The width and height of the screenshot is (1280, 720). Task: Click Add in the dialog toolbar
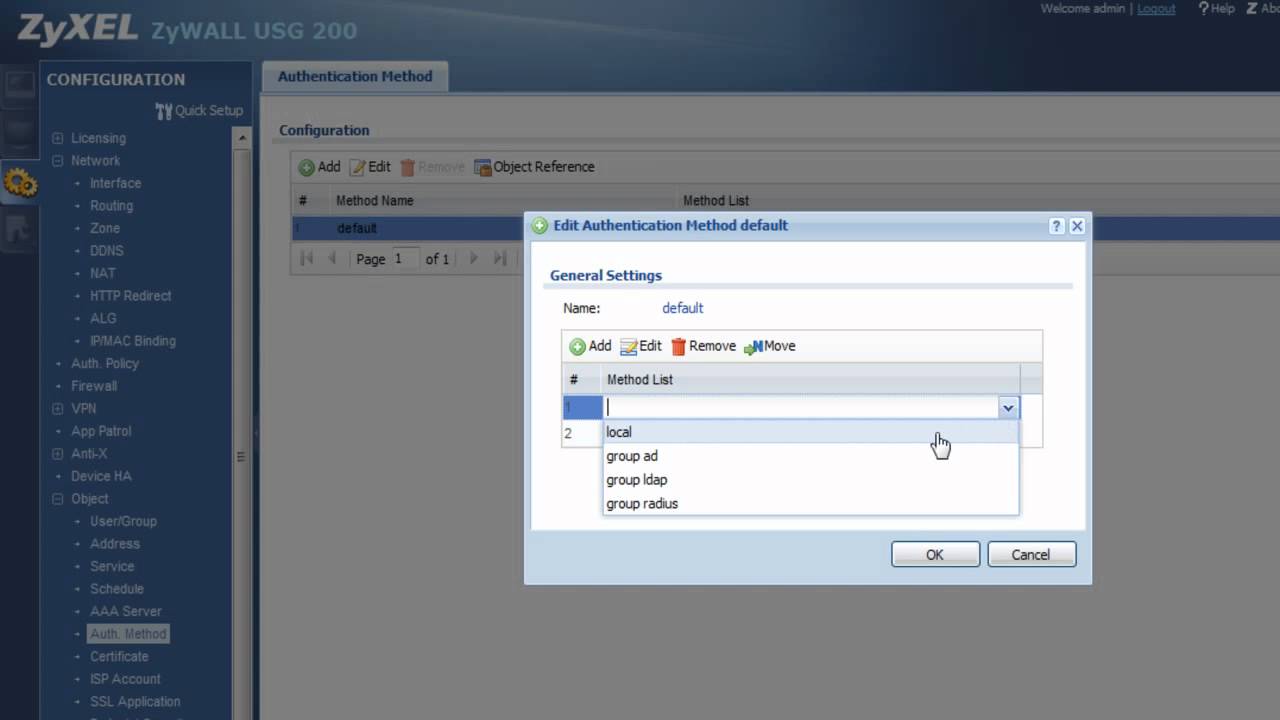pos(590,346)
